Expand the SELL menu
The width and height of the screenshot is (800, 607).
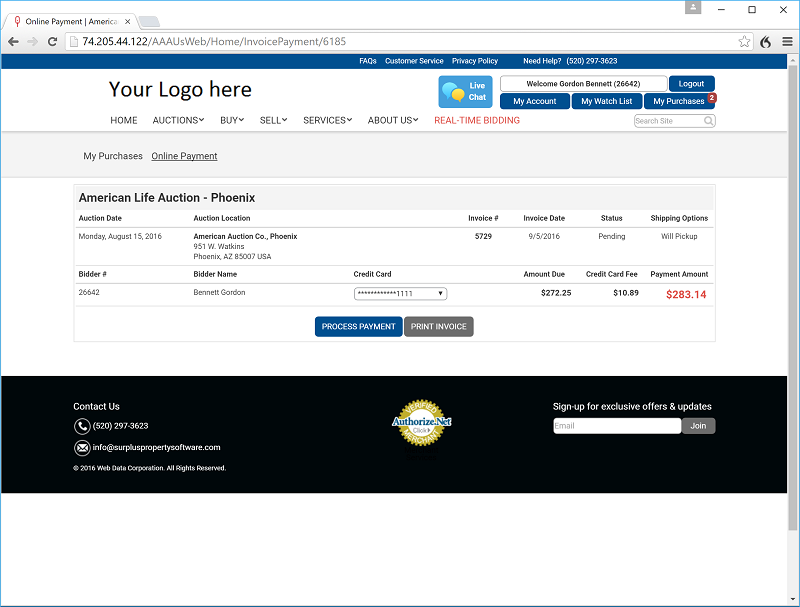pos(273,120)
